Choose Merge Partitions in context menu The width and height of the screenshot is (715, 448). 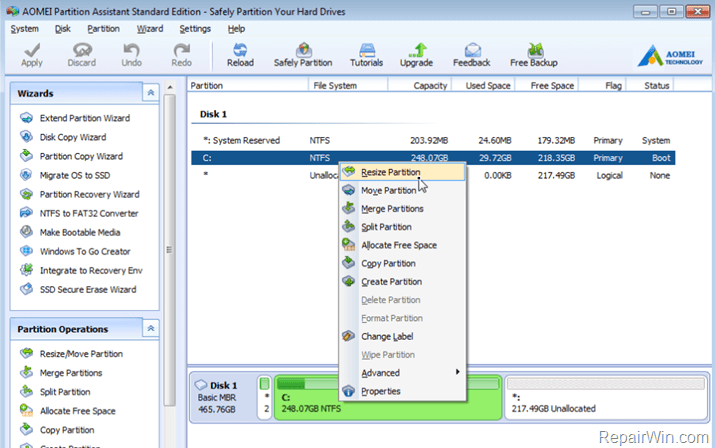click(403, 208)
